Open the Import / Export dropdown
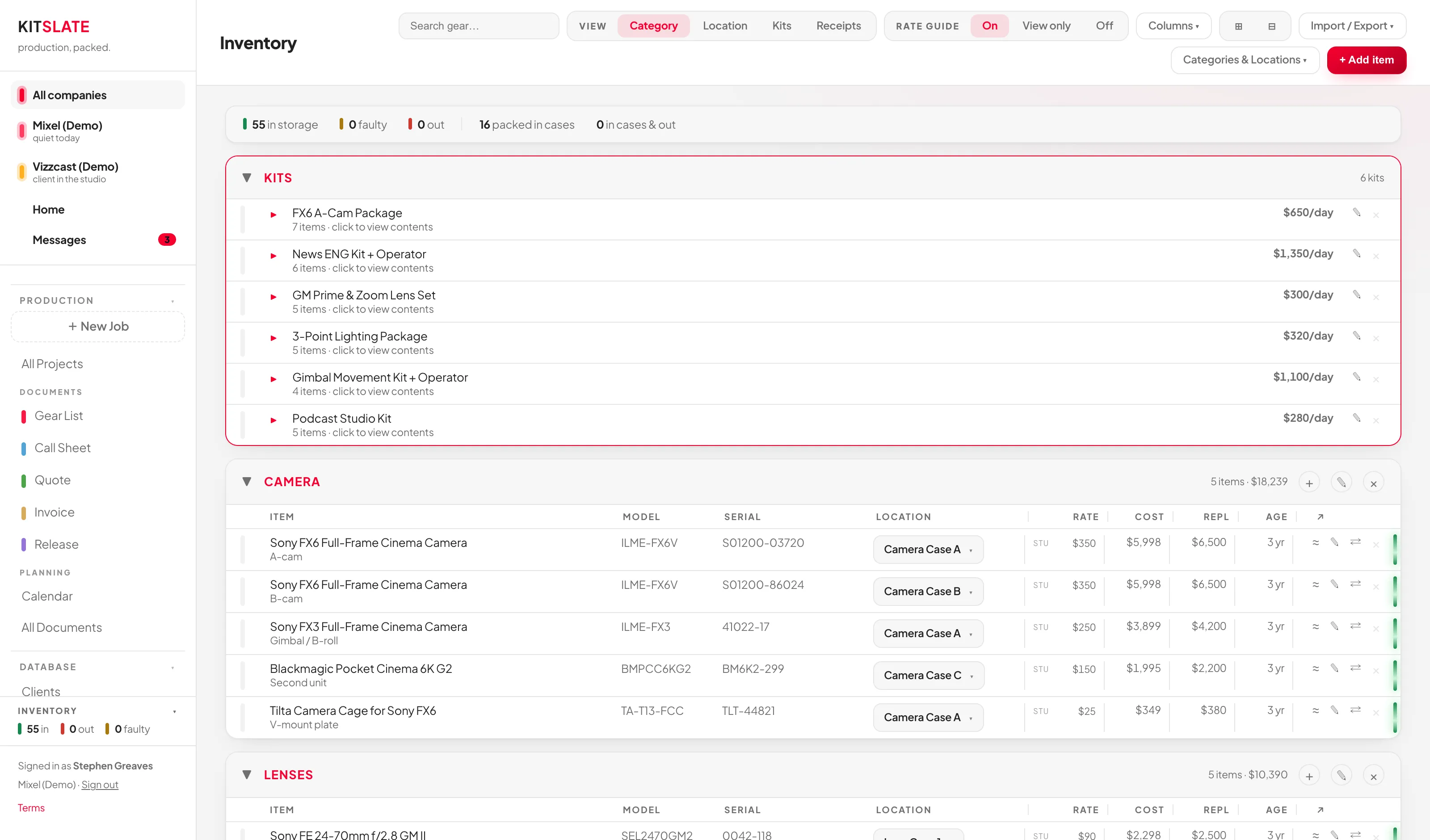 pos(1352,26)
